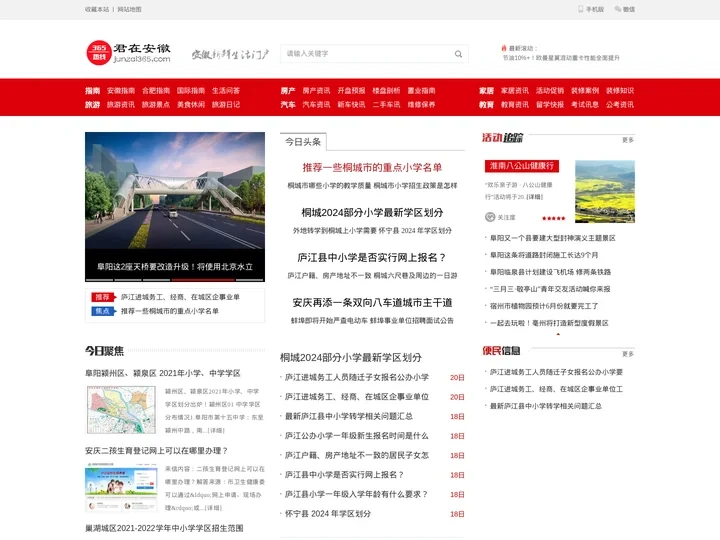The image size is (720, 540).
Task: Open 庐江县小学一年级入学年龄有什么要求？
Action: click(x=356, y=494)
